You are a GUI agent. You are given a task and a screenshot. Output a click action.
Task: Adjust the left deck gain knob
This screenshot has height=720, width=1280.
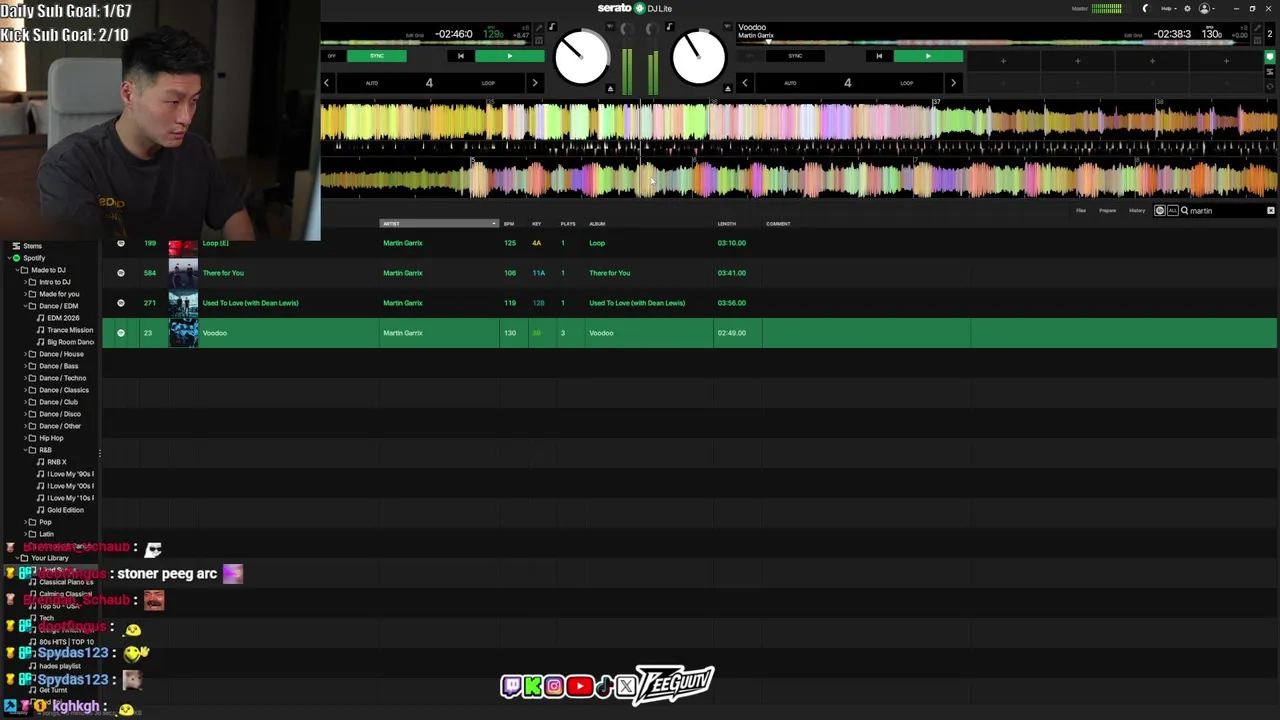627,28
